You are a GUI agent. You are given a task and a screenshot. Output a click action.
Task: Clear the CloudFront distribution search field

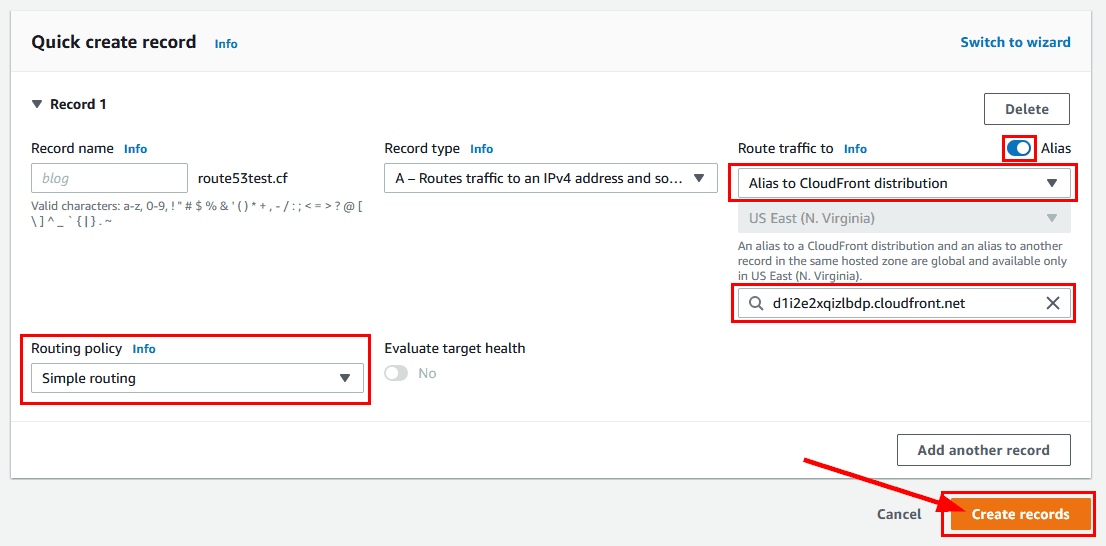1052,303
